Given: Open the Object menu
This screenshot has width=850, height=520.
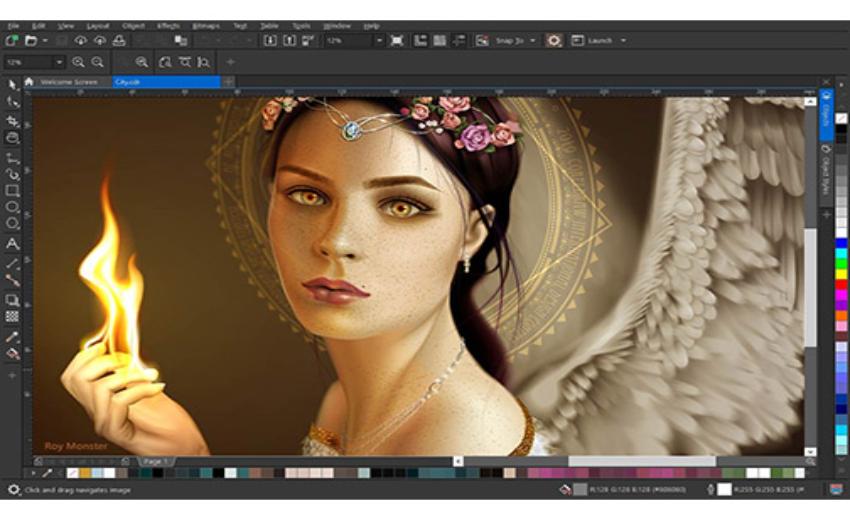Looking at the screenshot, I should [133, 25].
